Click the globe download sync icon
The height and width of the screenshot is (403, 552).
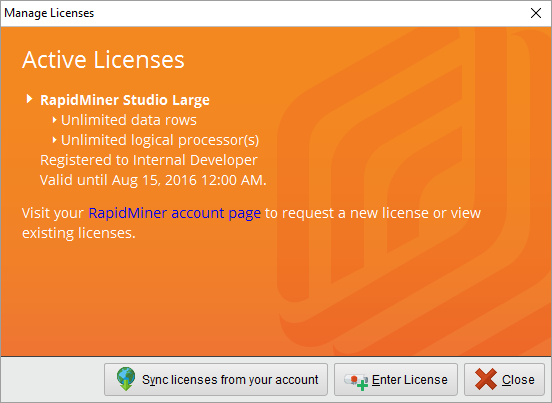pos(126,379)
